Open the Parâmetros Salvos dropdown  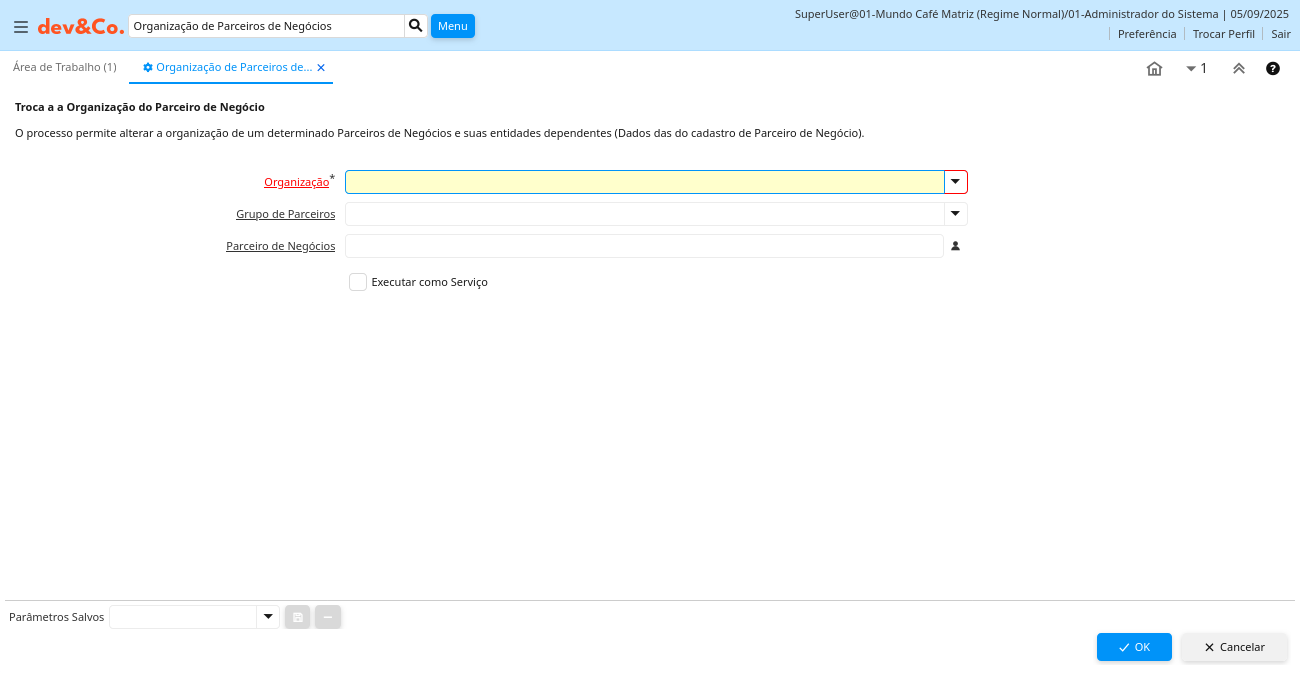click(x=267, y=617)
